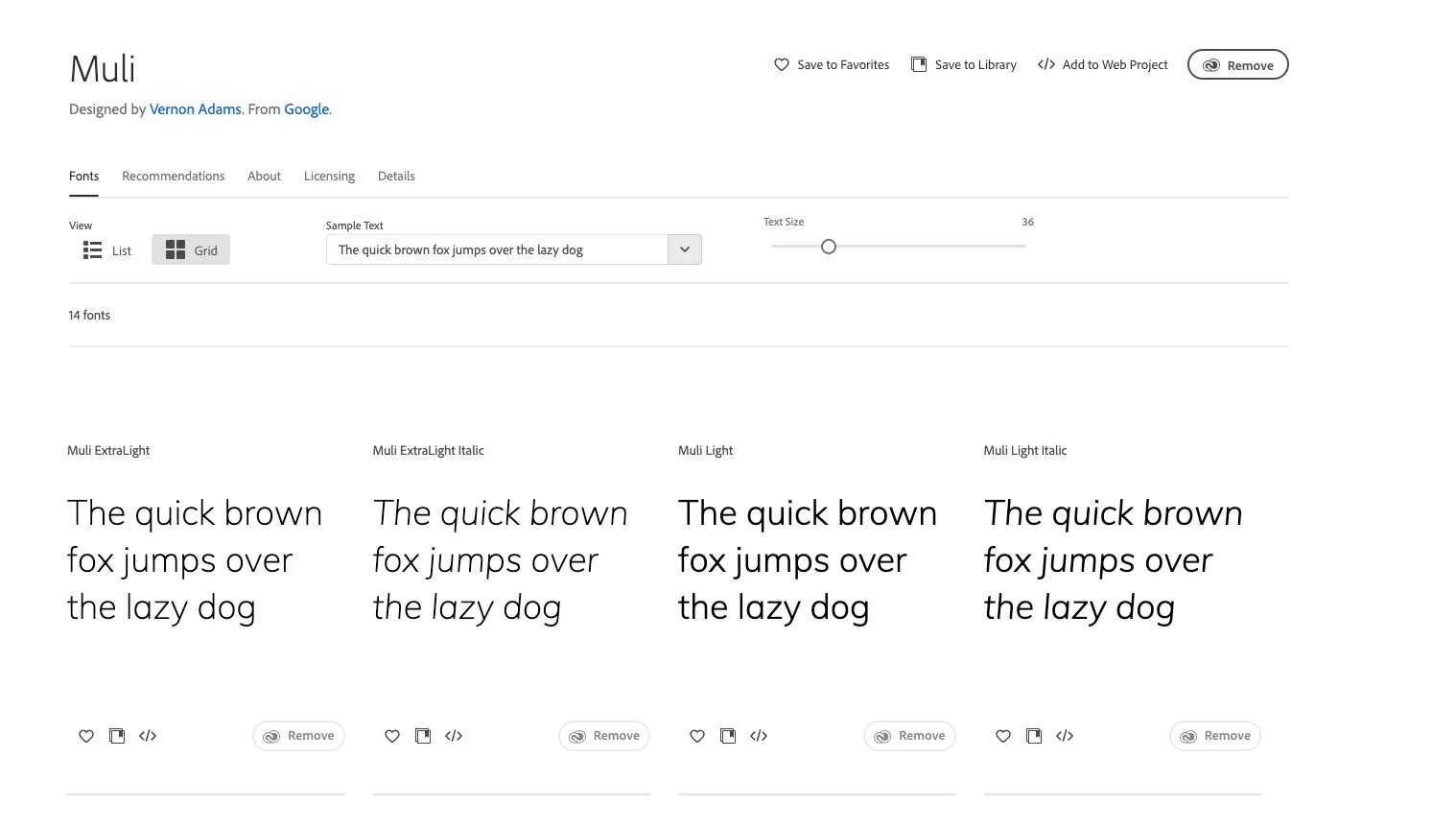The image size is (1456, 829).
Task: Click the Text Size slider handle
Action: [x=829, y=247]
